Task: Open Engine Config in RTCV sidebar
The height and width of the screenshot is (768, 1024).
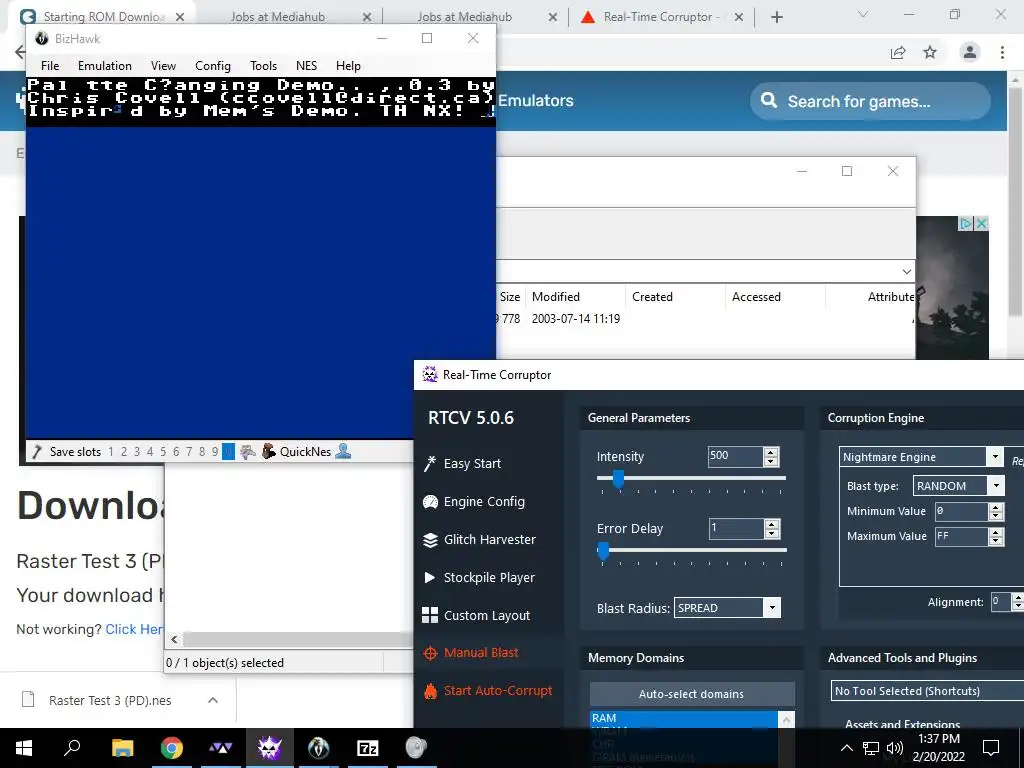Action: [x=474, y=502]
